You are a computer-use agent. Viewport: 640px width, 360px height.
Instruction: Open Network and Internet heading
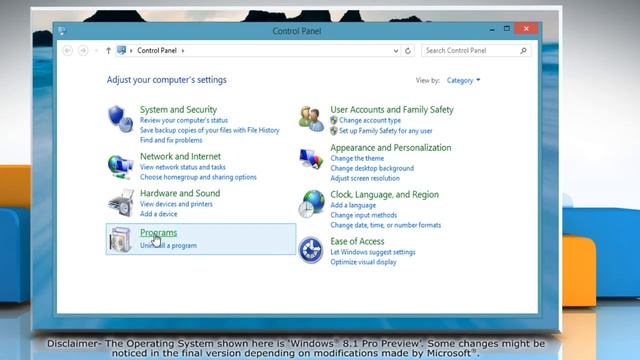click(x=180, y=156)
